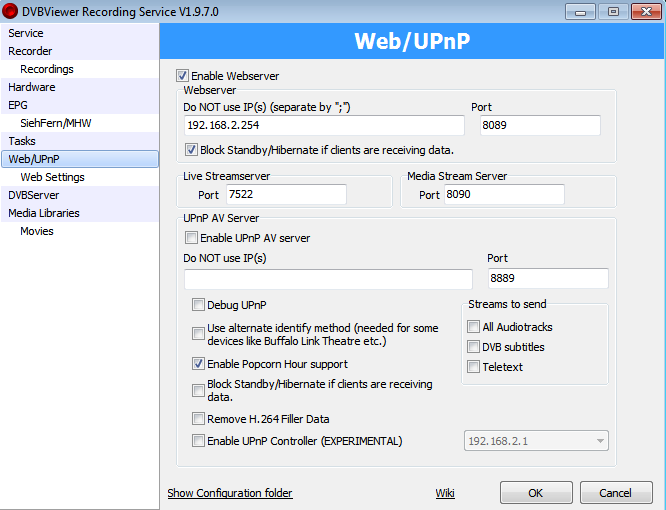Screen dimensions: 666x510
Task: Select the Web/UPnP sidebar item
Action: tap(80, 159)
